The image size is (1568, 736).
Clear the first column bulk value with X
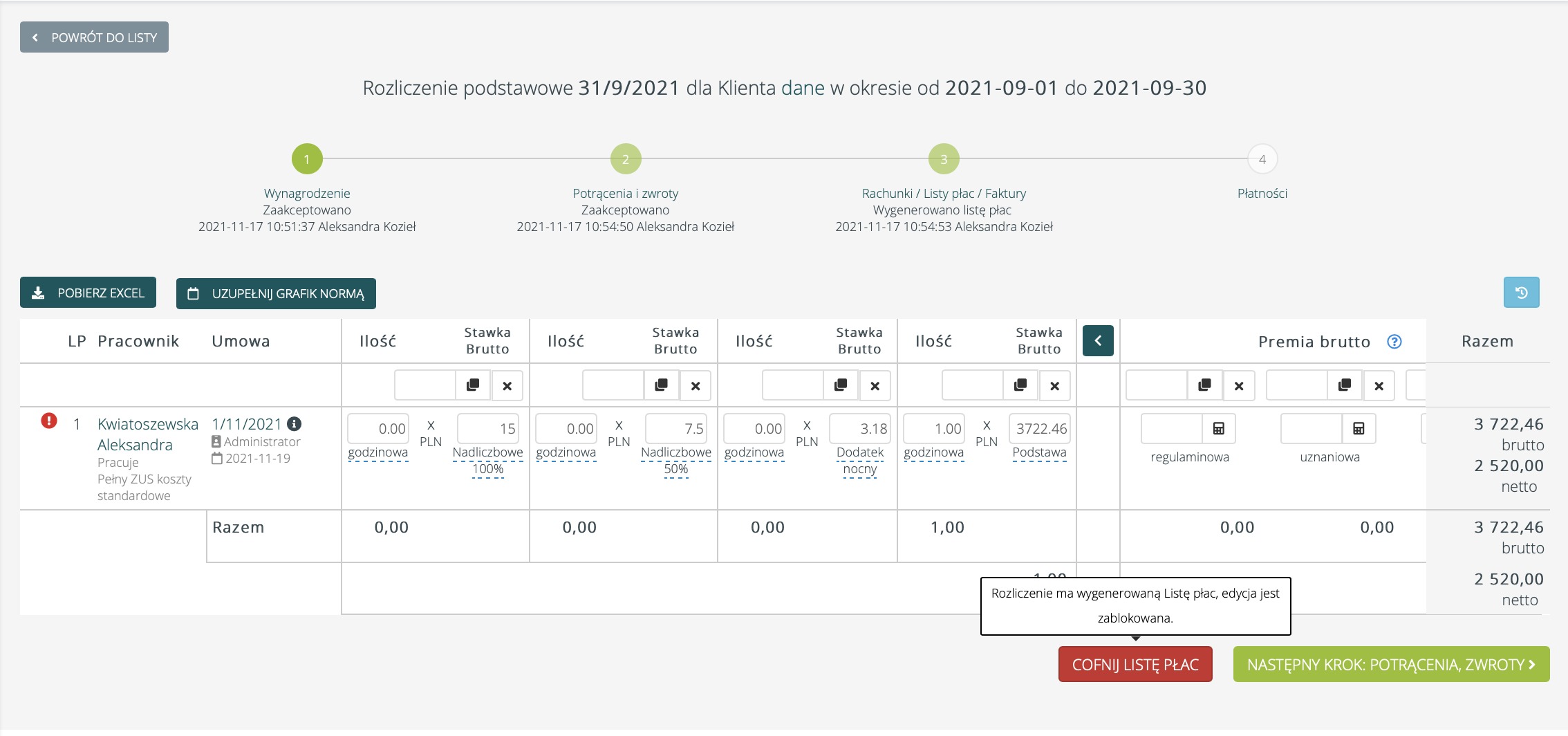click(x=507, y=385)
